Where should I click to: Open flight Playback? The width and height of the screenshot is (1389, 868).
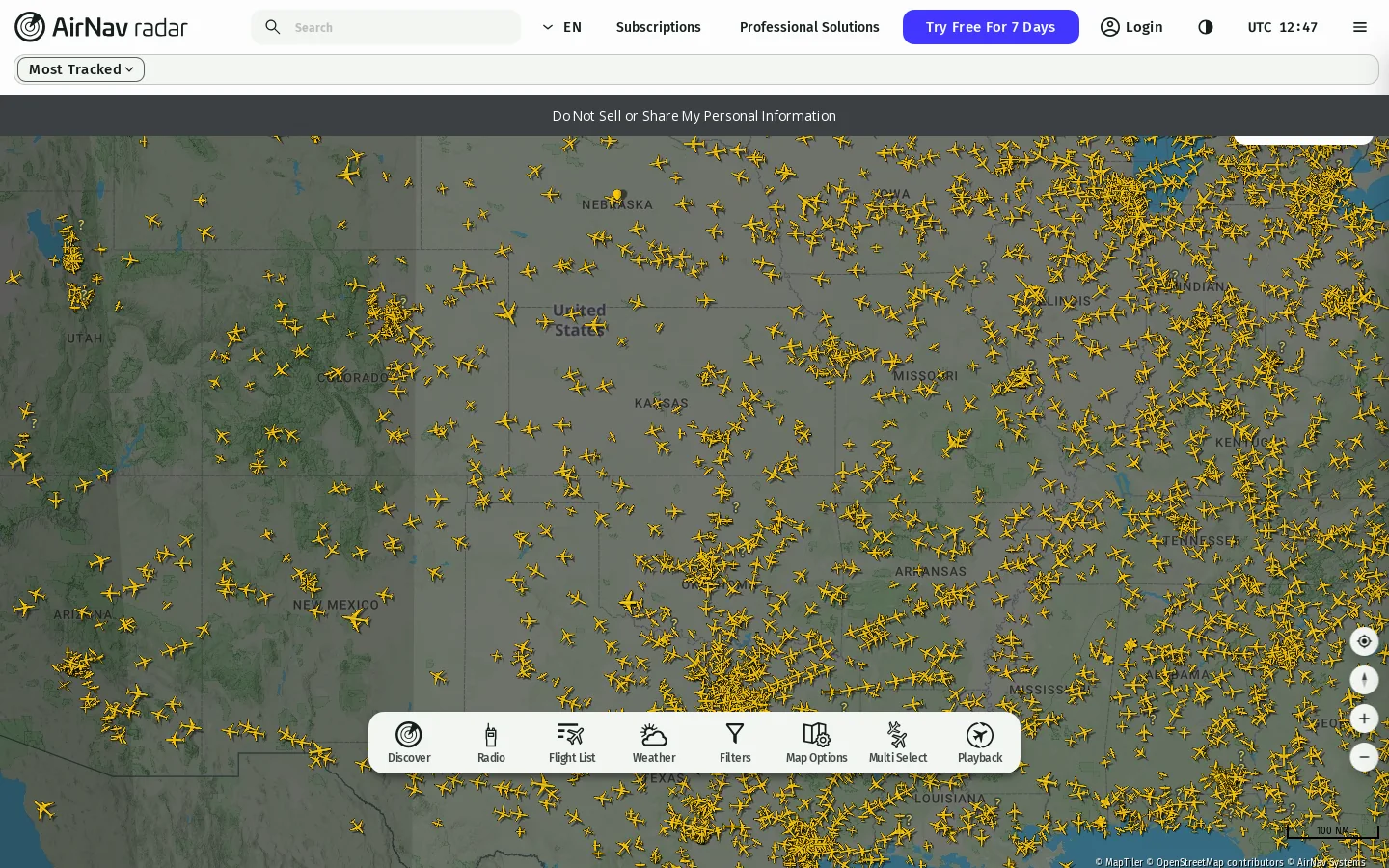980,743
